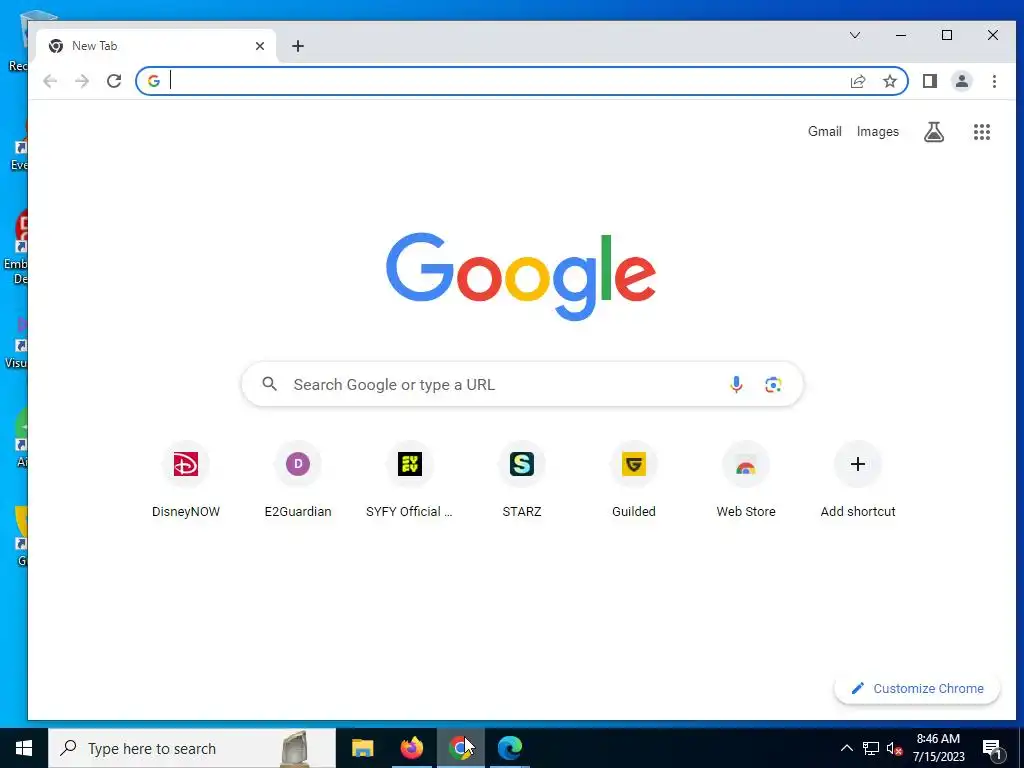This screenshot has width=1024, height=768.
Task: Click the Customize Chrome button
Action: [x=917, y=688]
